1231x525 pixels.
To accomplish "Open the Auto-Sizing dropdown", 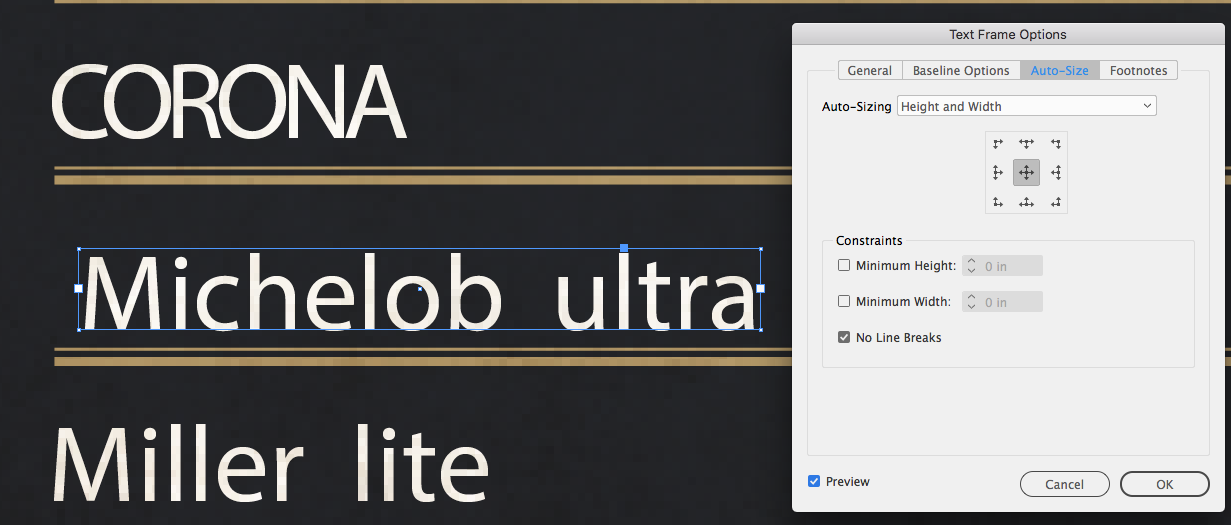I will click(1026, 106).
